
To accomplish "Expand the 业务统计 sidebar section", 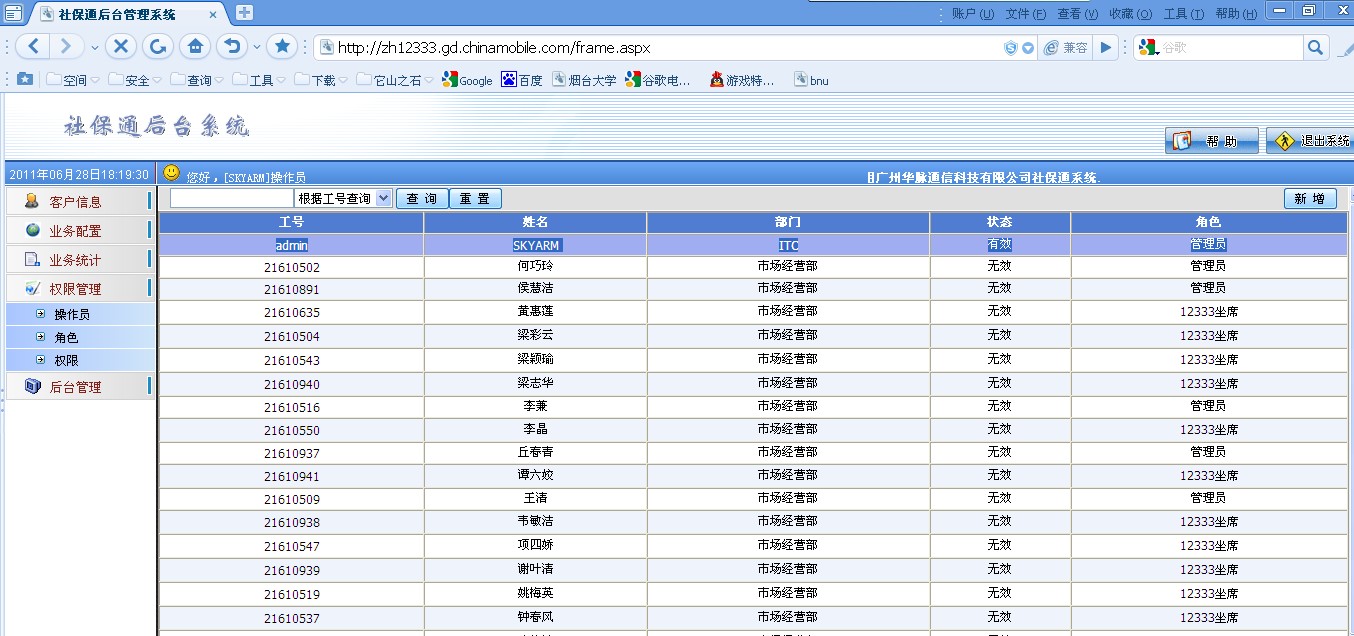I will click(x=78, y=259).
